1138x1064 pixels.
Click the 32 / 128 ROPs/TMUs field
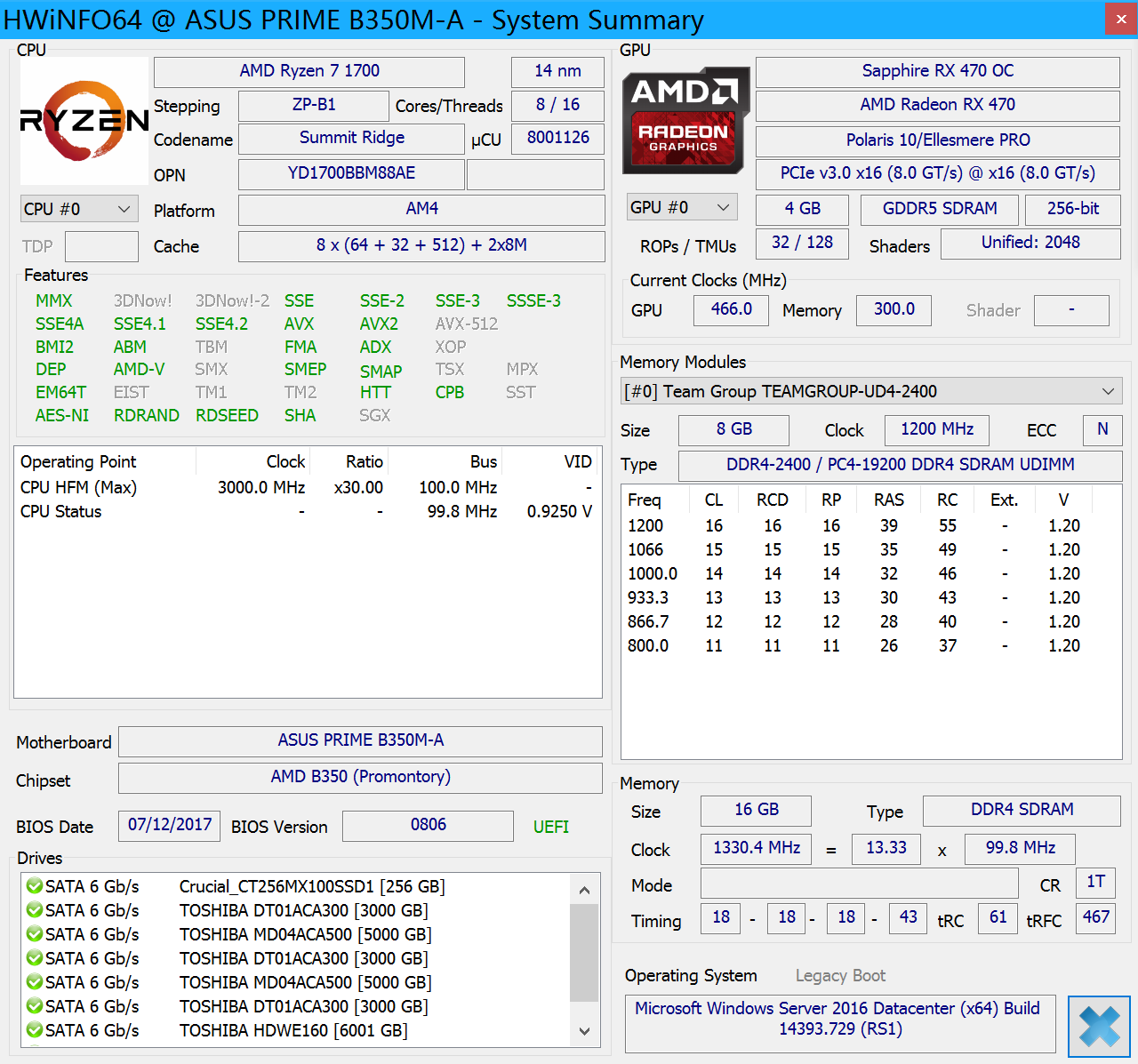[x=802, y=243]
